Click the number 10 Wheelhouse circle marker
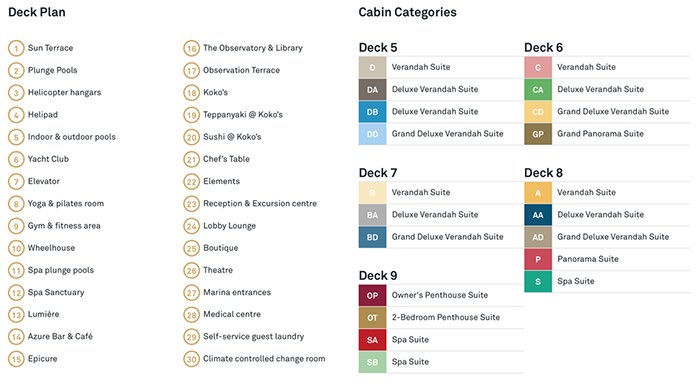 pos(16,248)
